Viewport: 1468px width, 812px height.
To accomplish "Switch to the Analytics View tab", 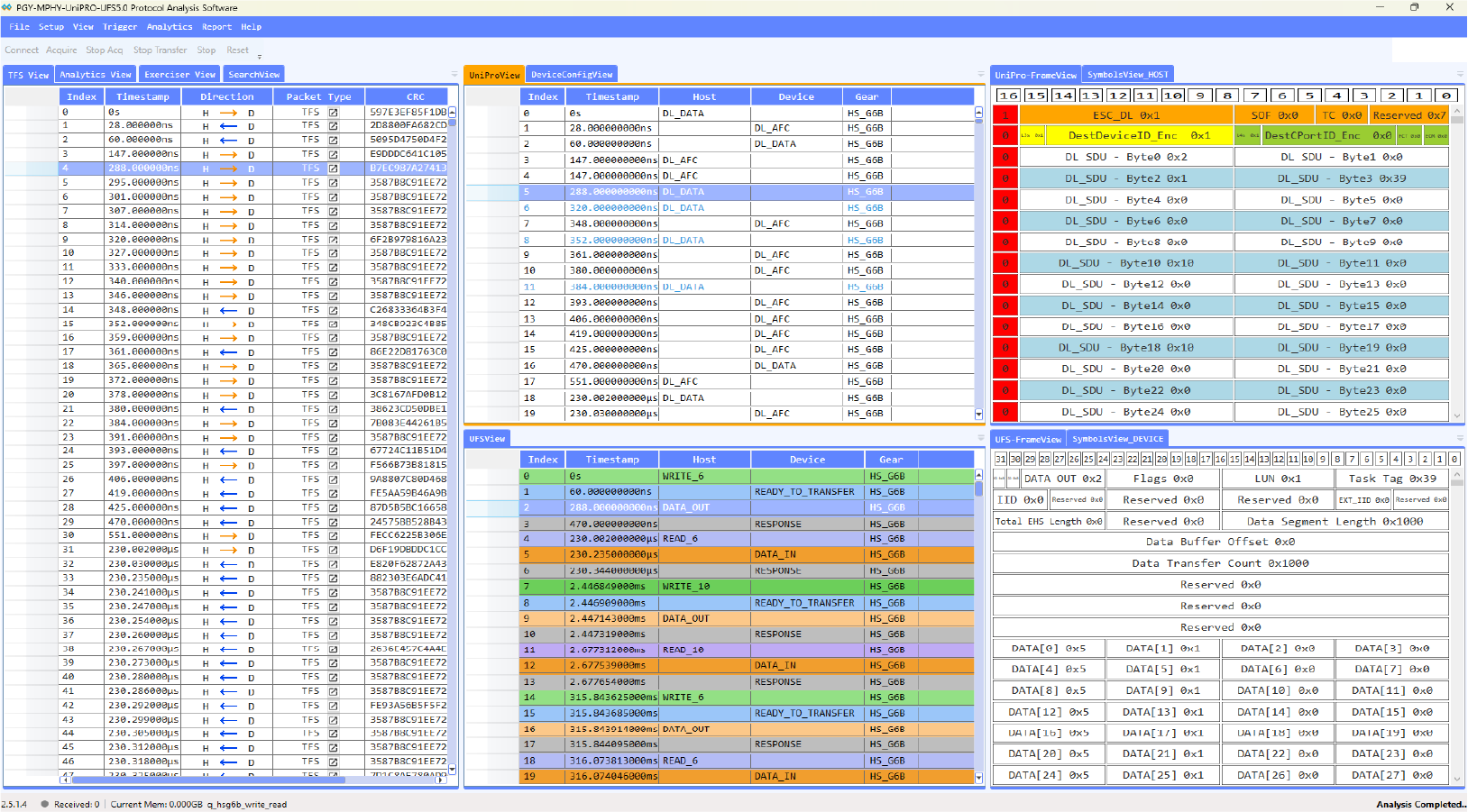I will coord(95,74).
